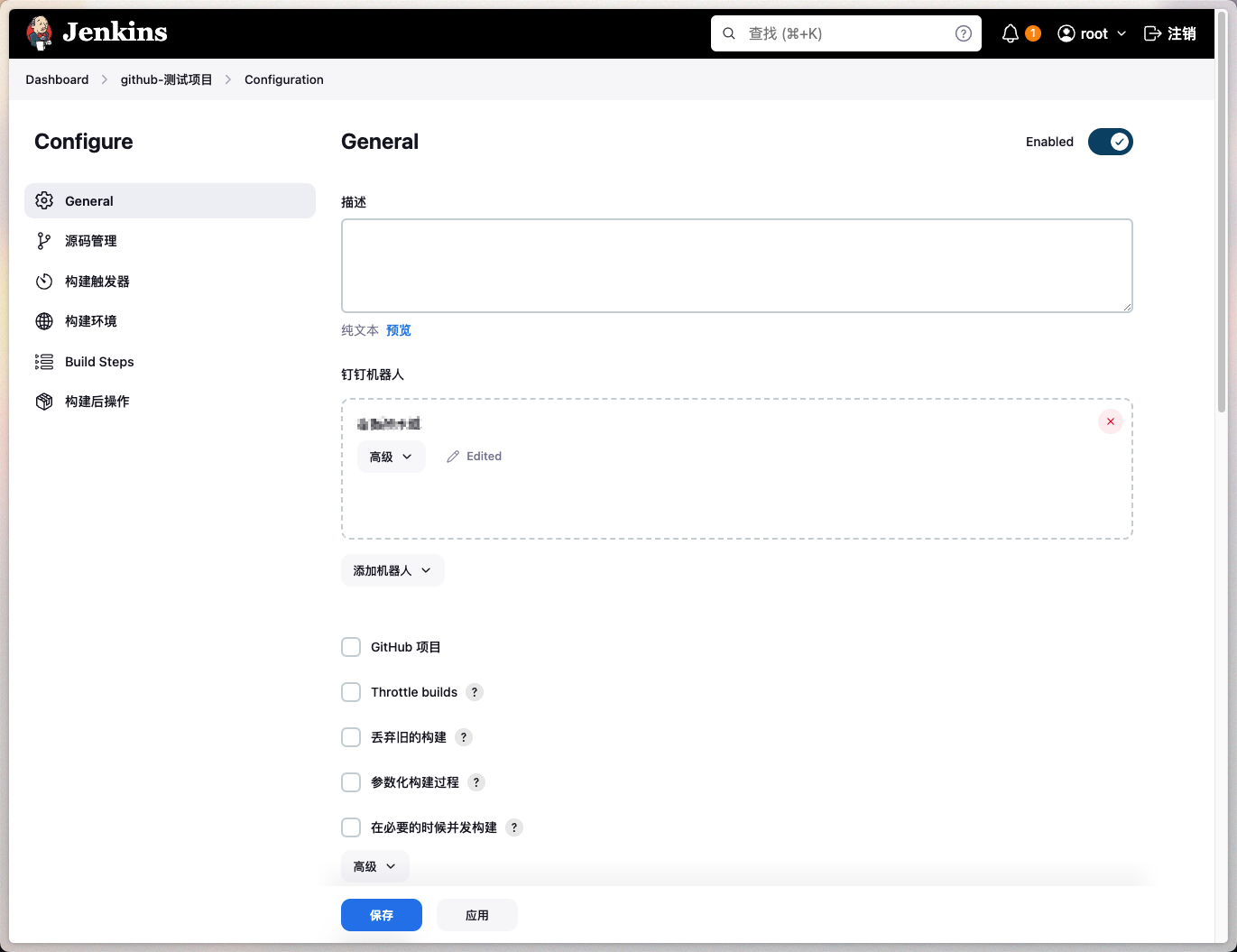Click the red X to remove the DingTalk robot

point(1111,421)
